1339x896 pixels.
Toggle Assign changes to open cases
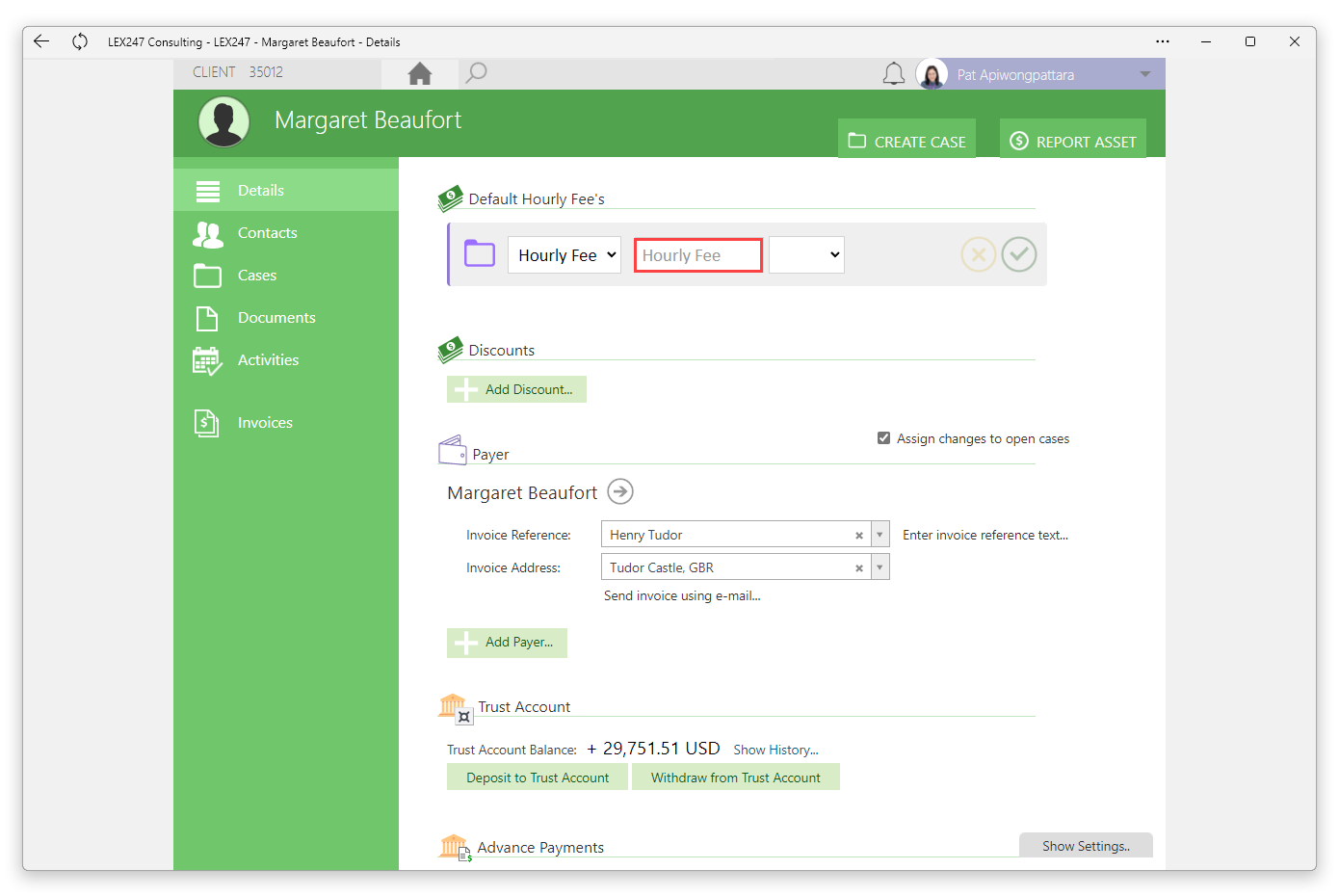[x=883, y=438]
